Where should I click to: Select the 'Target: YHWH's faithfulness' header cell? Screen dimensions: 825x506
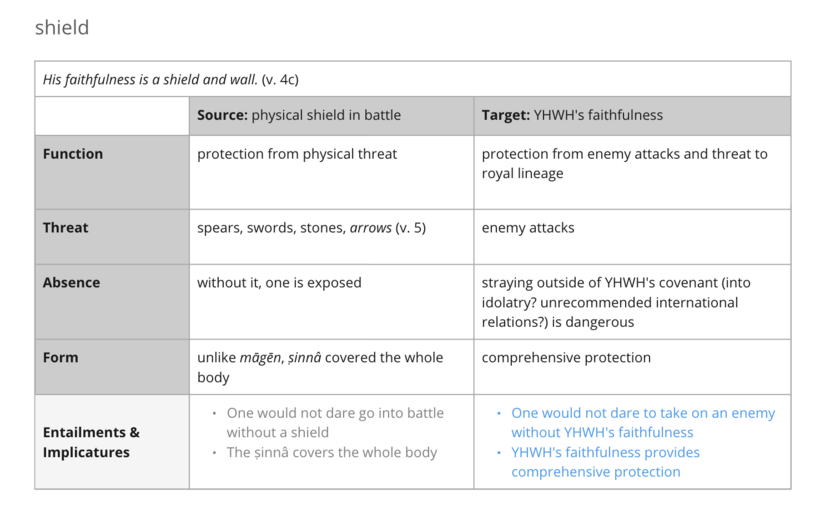click(572, 115)
